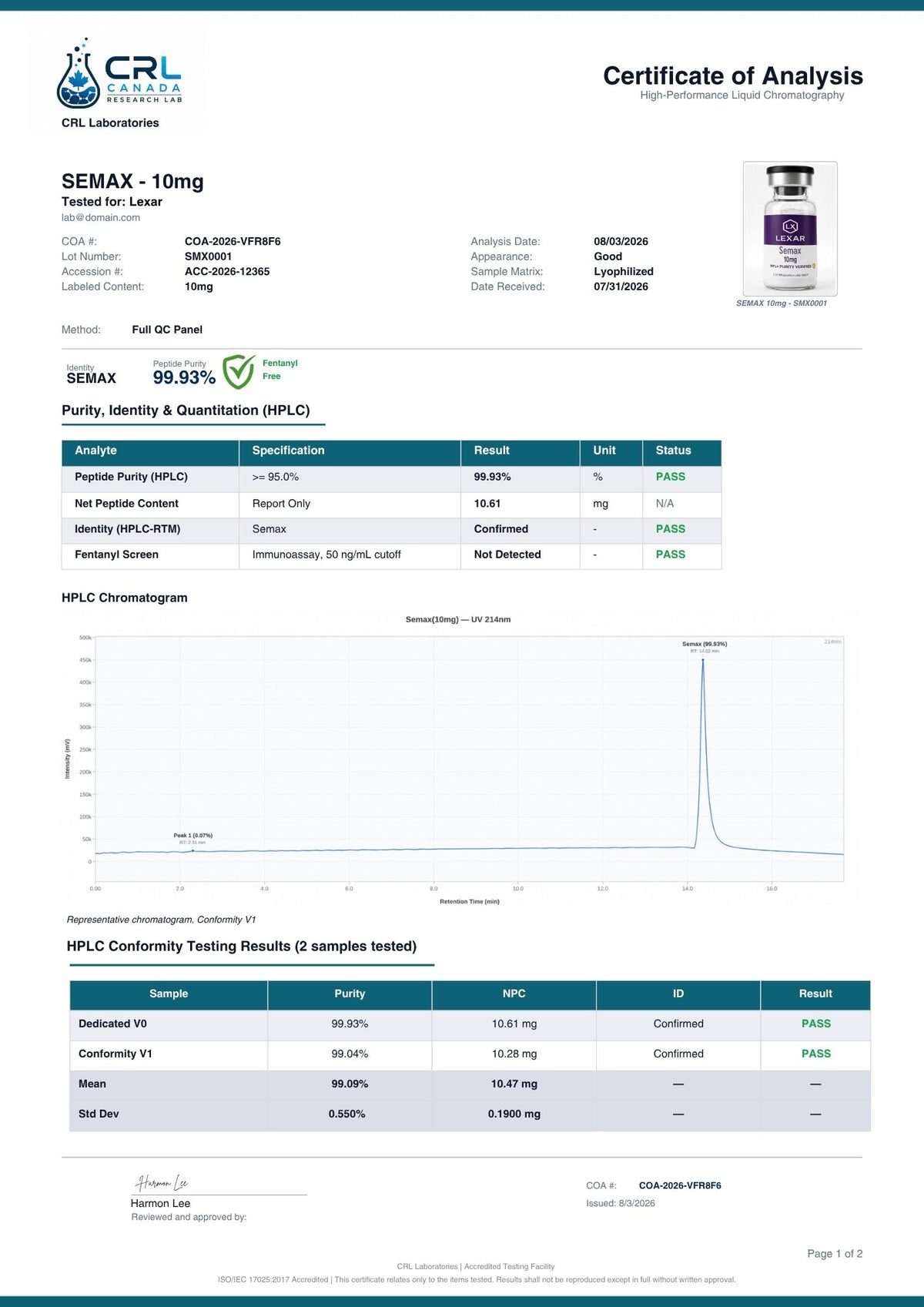Click 'HPLC Conformity Testing Results' heading
The height and width of the screenshot is (1307, 924).
point(242,947)
